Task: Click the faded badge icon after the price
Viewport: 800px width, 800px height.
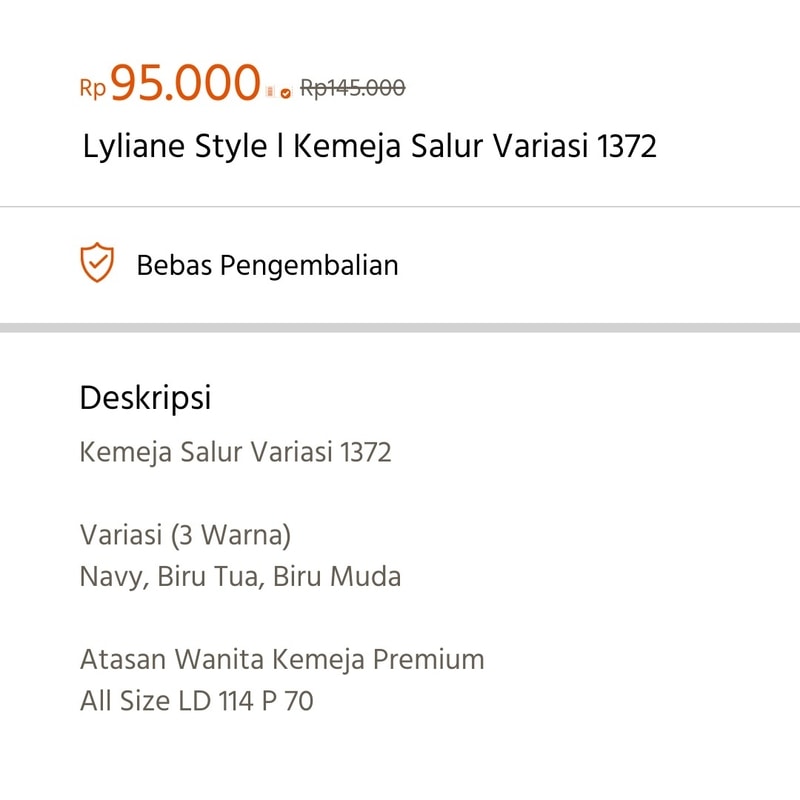Action: pos(270,92)
